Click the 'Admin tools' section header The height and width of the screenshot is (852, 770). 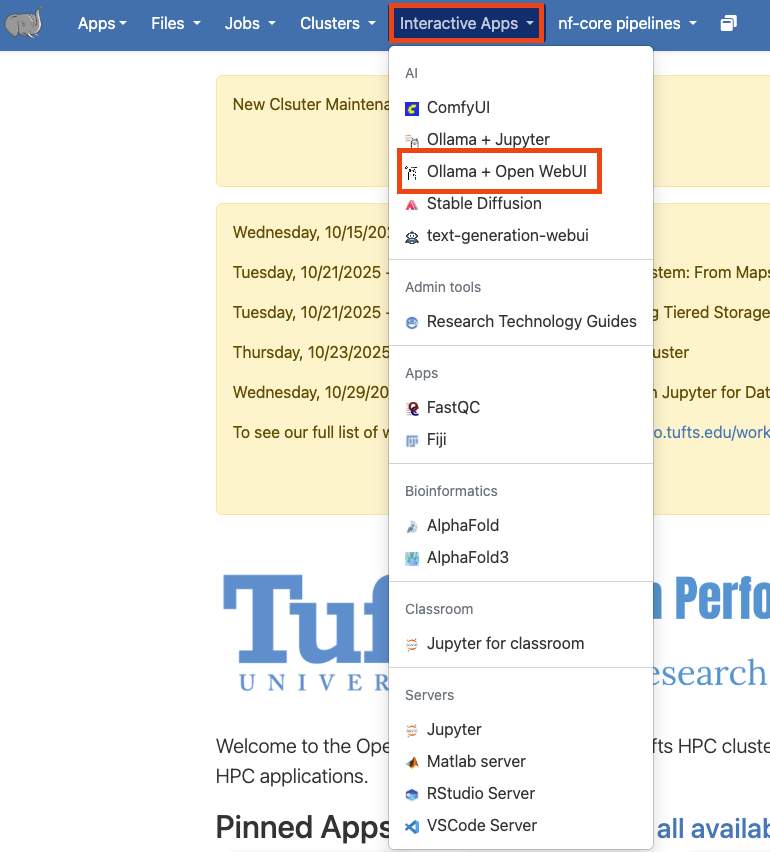click(443, 287)
